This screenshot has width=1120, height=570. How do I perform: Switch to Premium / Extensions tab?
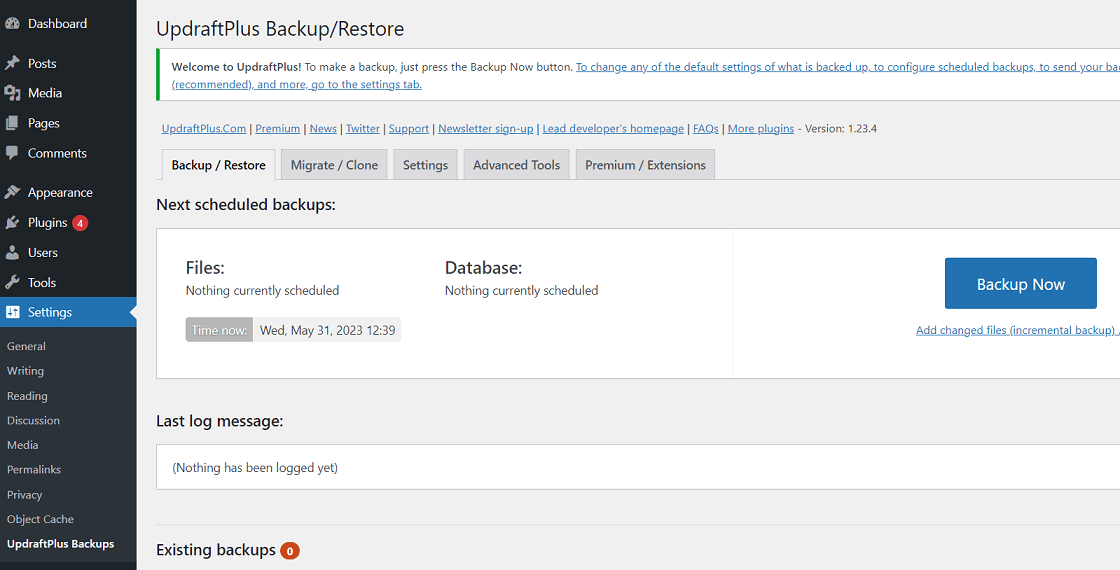tap(645, 165)
